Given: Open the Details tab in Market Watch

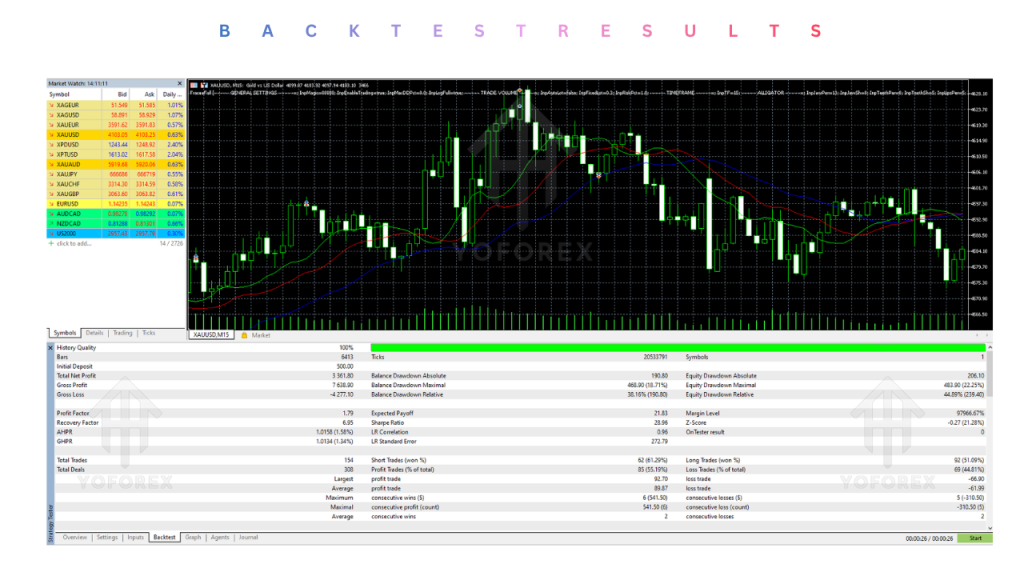Looking at the screenshot, I should (94, 333).
